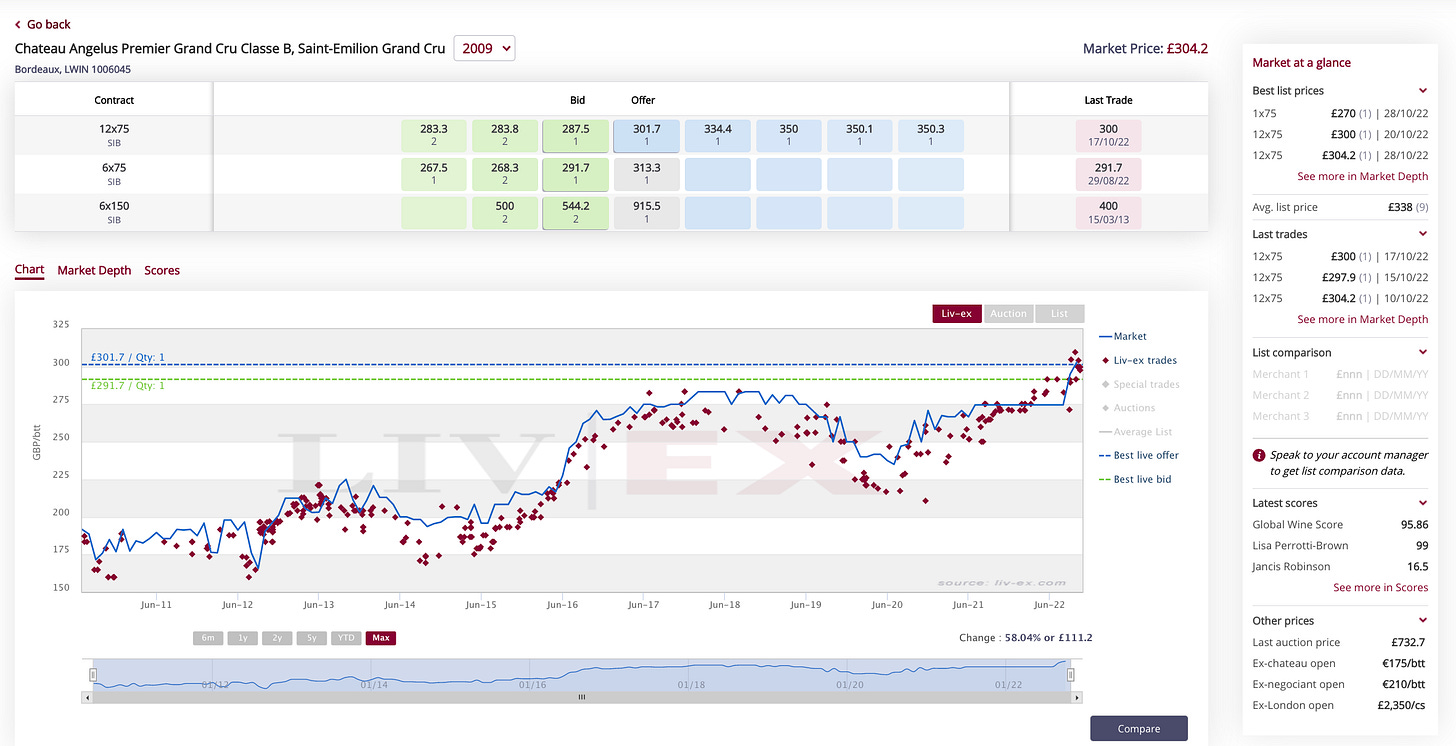
Task: Collapse the Latest scores section
Action: point(1423,504)
